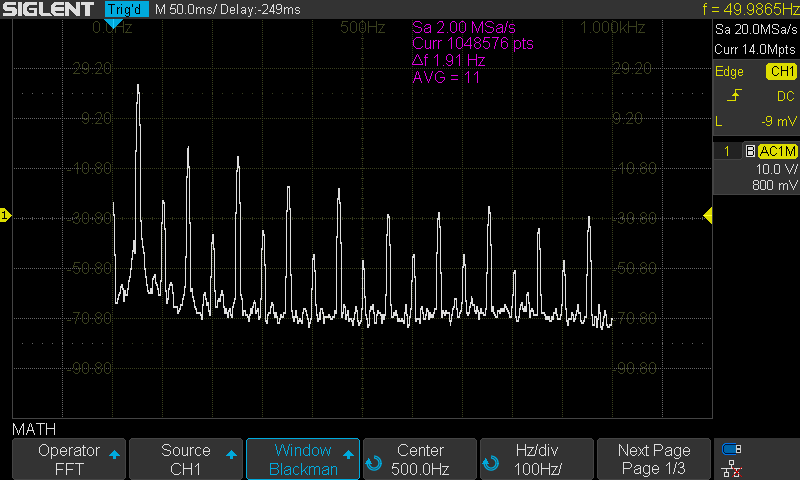The width and height of the screenshot is (800, 480).
Task: Select the CH1 trigger source badge
Action: [x=782, y=71]
